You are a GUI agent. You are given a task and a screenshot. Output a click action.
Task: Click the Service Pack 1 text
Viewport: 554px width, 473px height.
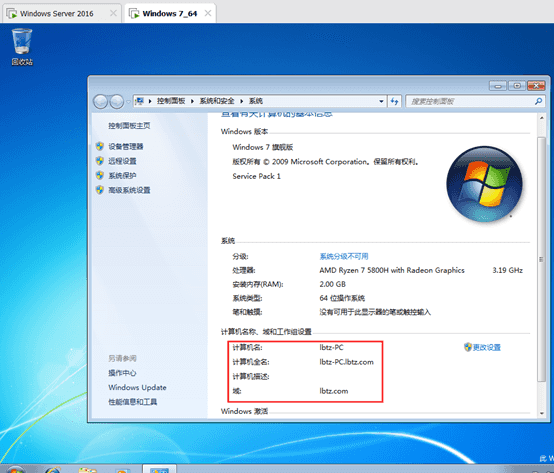tap(257, 176)
